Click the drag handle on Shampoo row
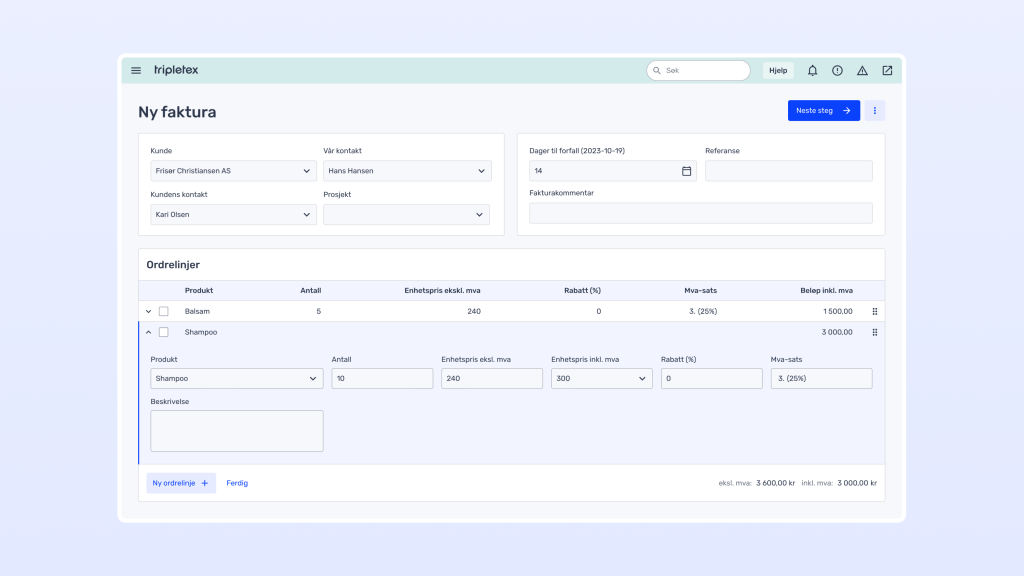1024x576 pixels. click(x=875, y=332)
